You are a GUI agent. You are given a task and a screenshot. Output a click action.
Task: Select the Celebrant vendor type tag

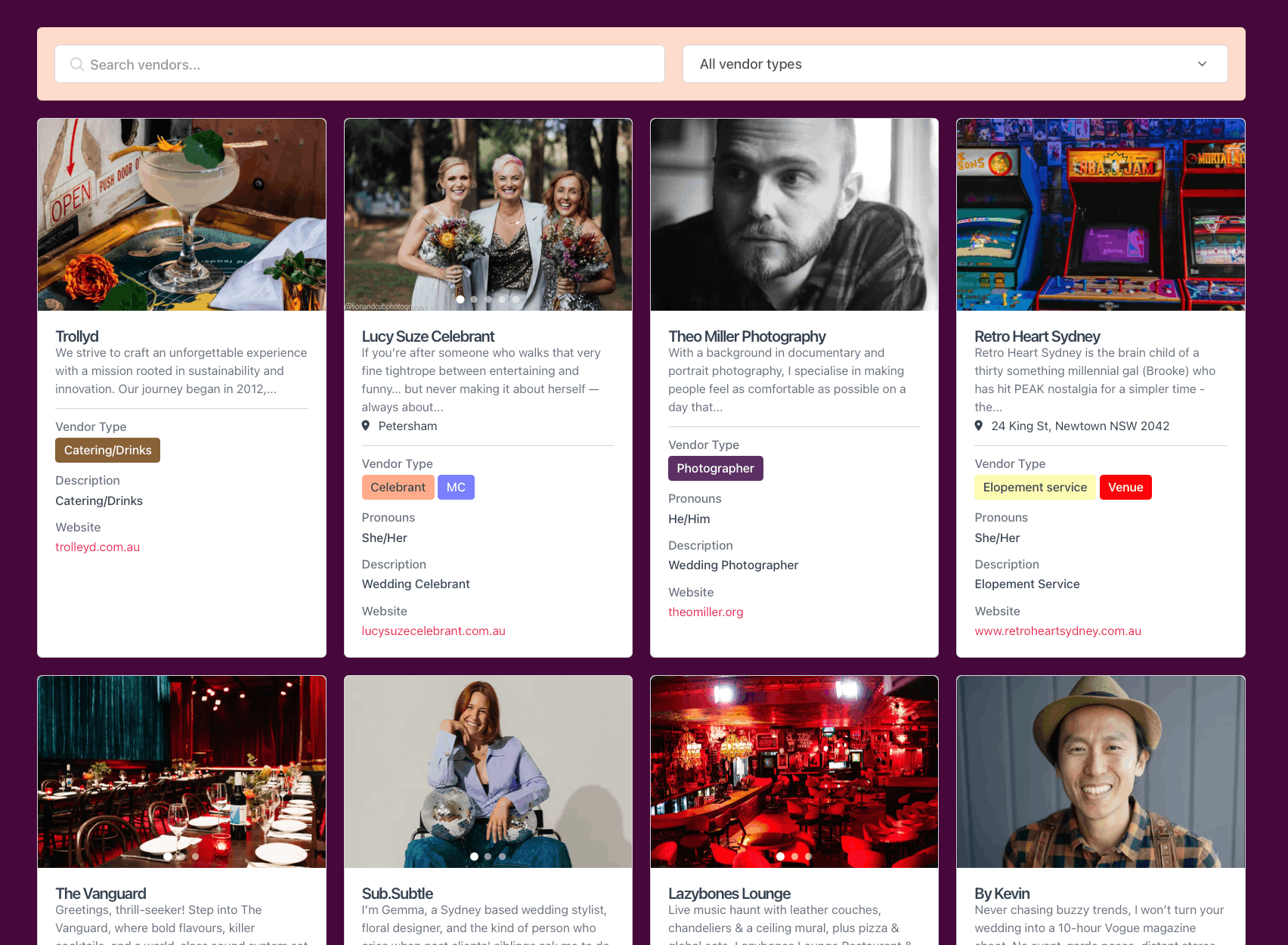[398, 487]
